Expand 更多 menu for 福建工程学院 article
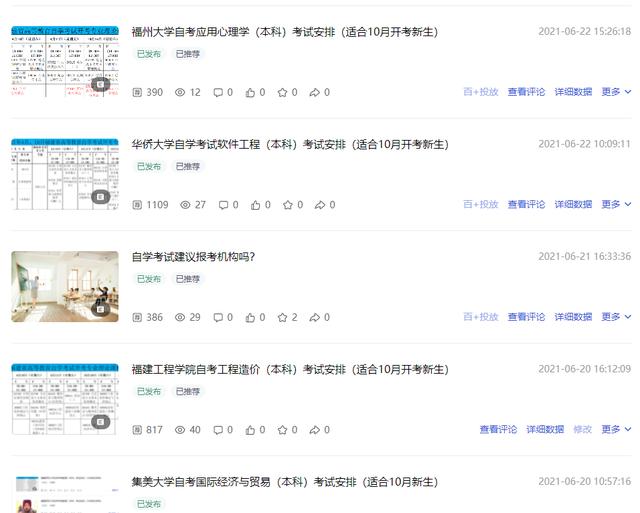Screen dimensions: 640x513 616,429
